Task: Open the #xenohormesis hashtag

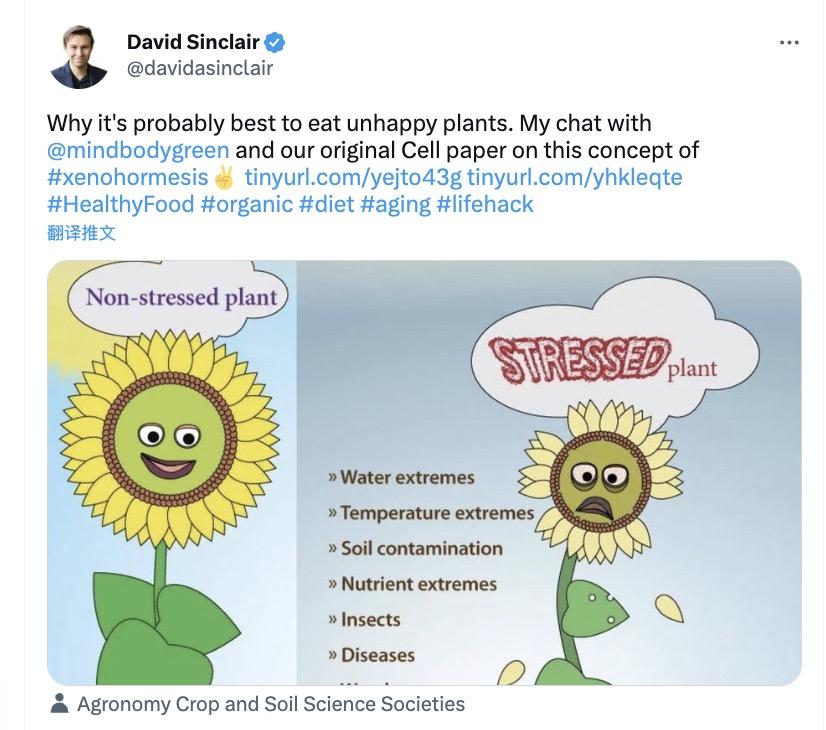Action: click(129, 178)
